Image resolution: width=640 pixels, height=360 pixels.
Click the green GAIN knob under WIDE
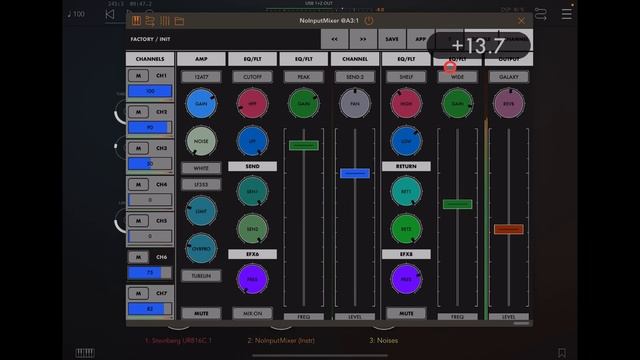[458, 104]
